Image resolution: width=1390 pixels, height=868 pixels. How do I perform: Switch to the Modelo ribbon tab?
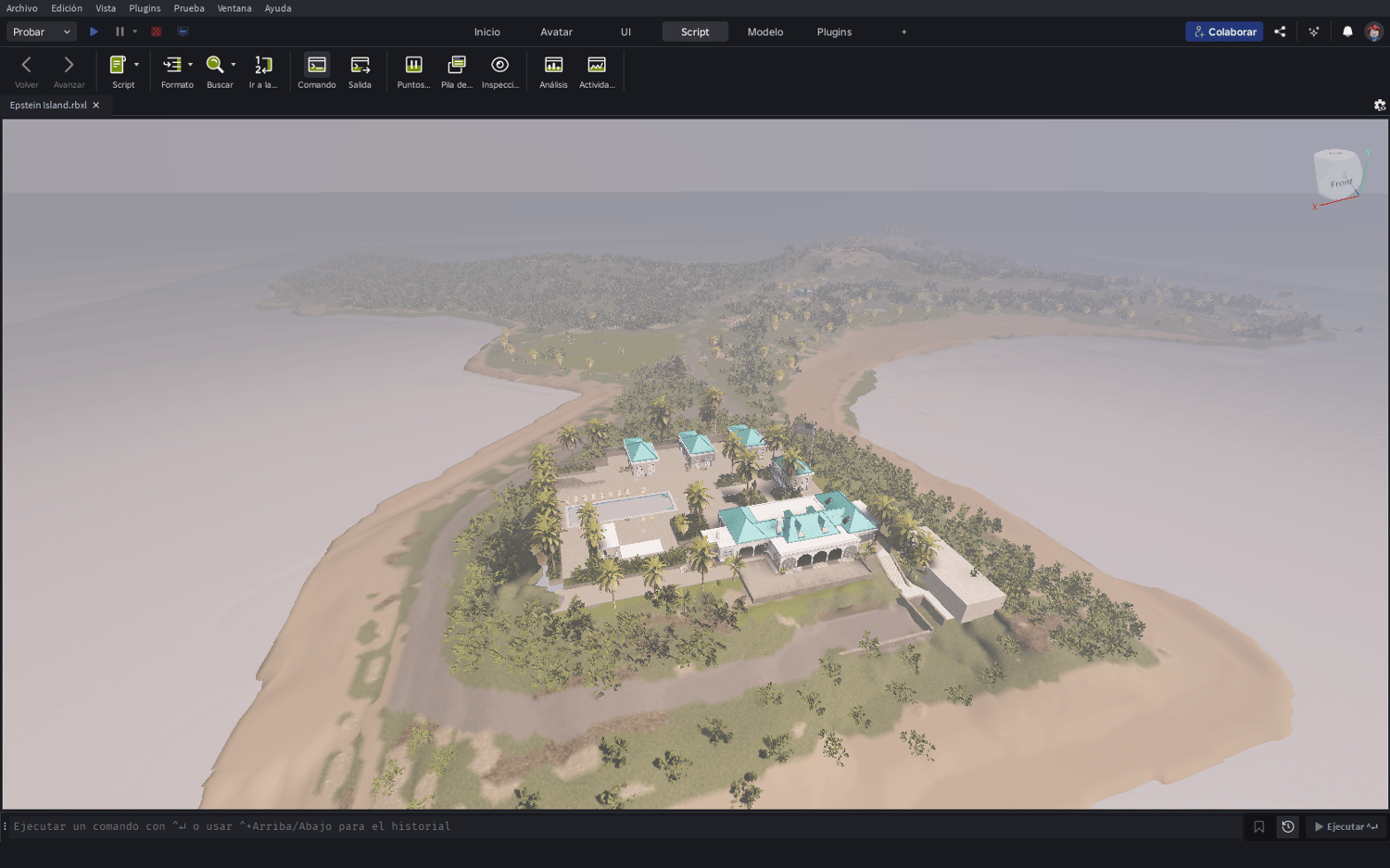pos(765,31)
